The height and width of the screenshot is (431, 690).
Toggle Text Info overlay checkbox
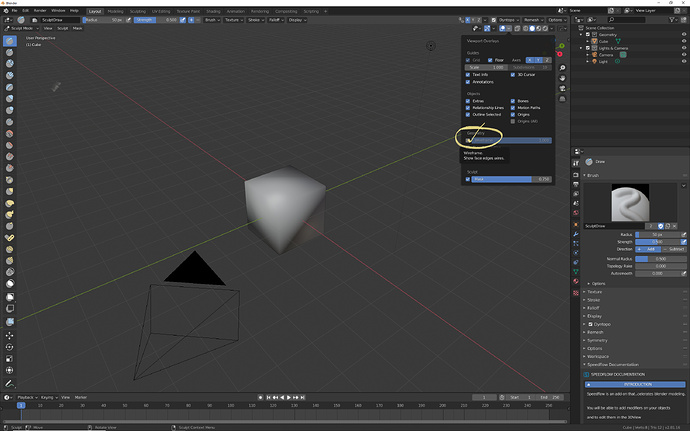[x=468, y=75]
